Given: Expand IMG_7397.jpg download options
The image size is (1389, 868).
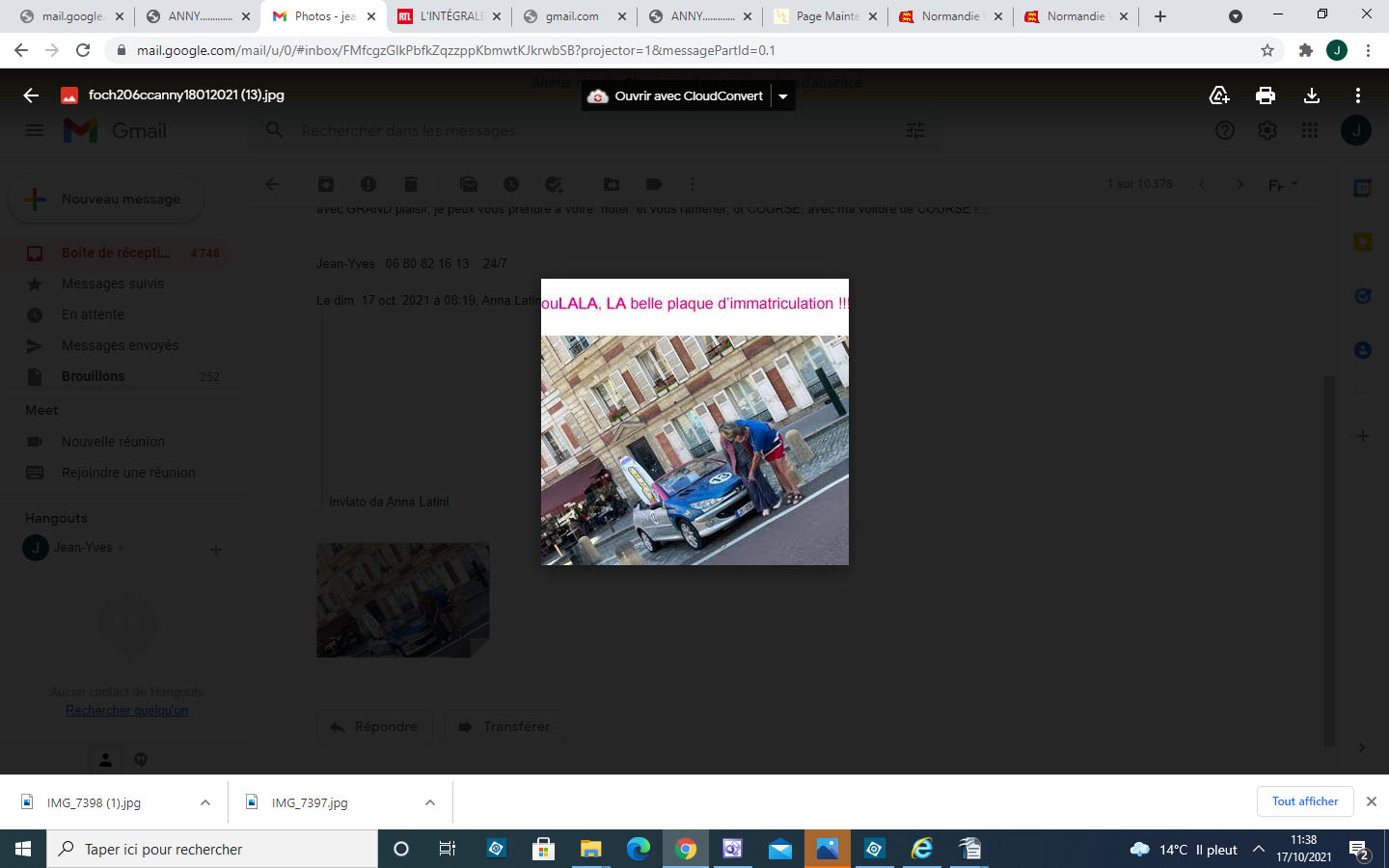Looking at the screenshot, I should click(x=430, y=802).
